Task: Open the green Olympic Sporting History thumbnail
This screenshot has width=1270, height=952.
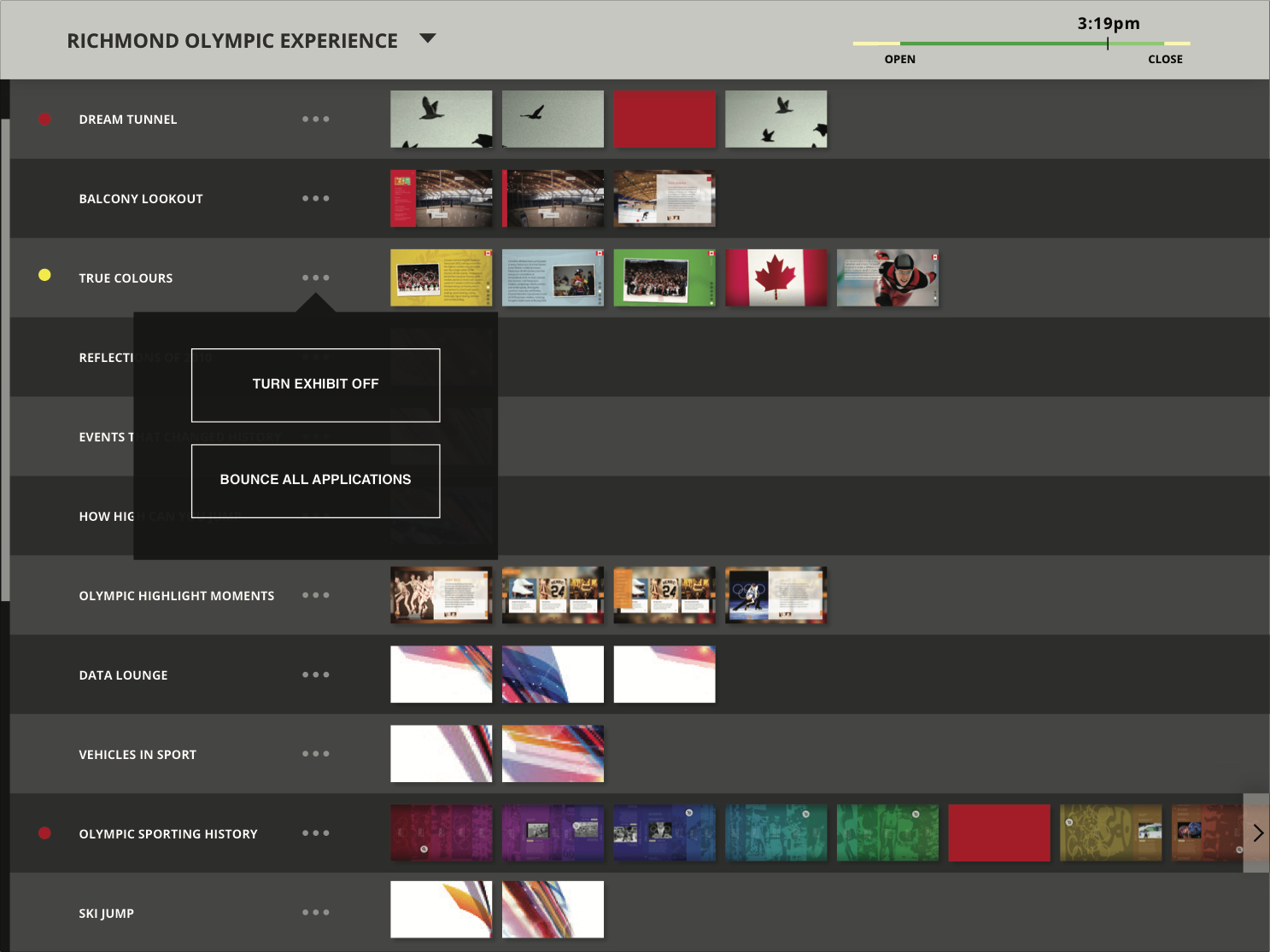Action: tap(887, 833)
